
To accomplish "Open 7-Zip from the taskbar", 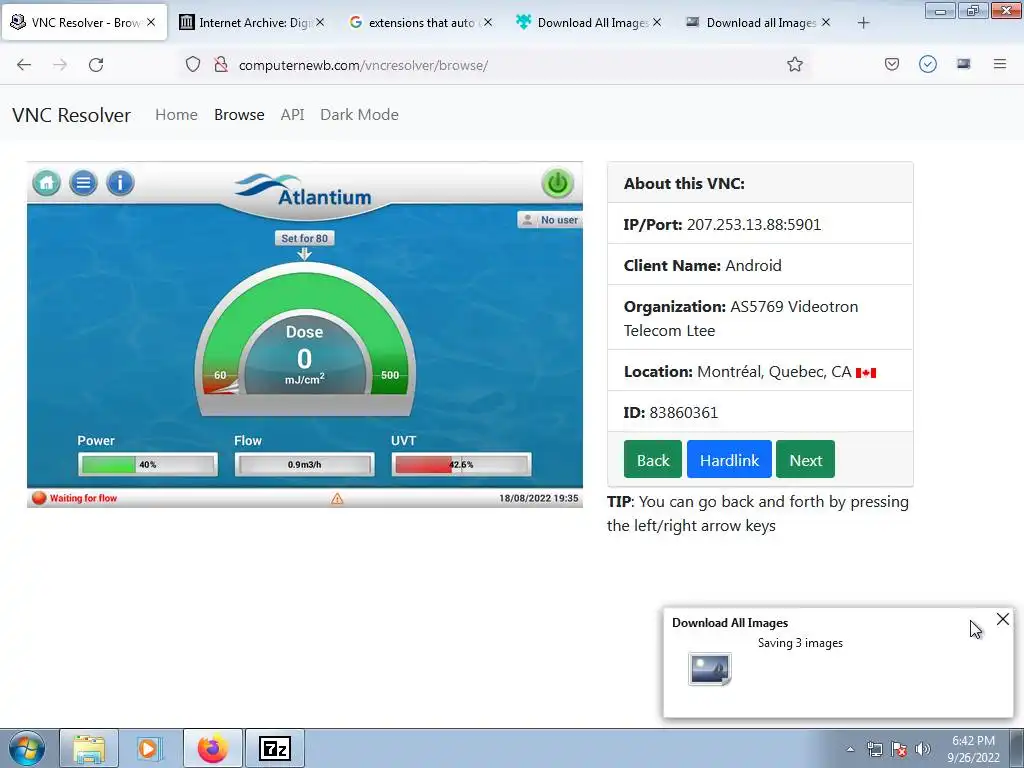I will pyautogui.click(x=275, y=748).
